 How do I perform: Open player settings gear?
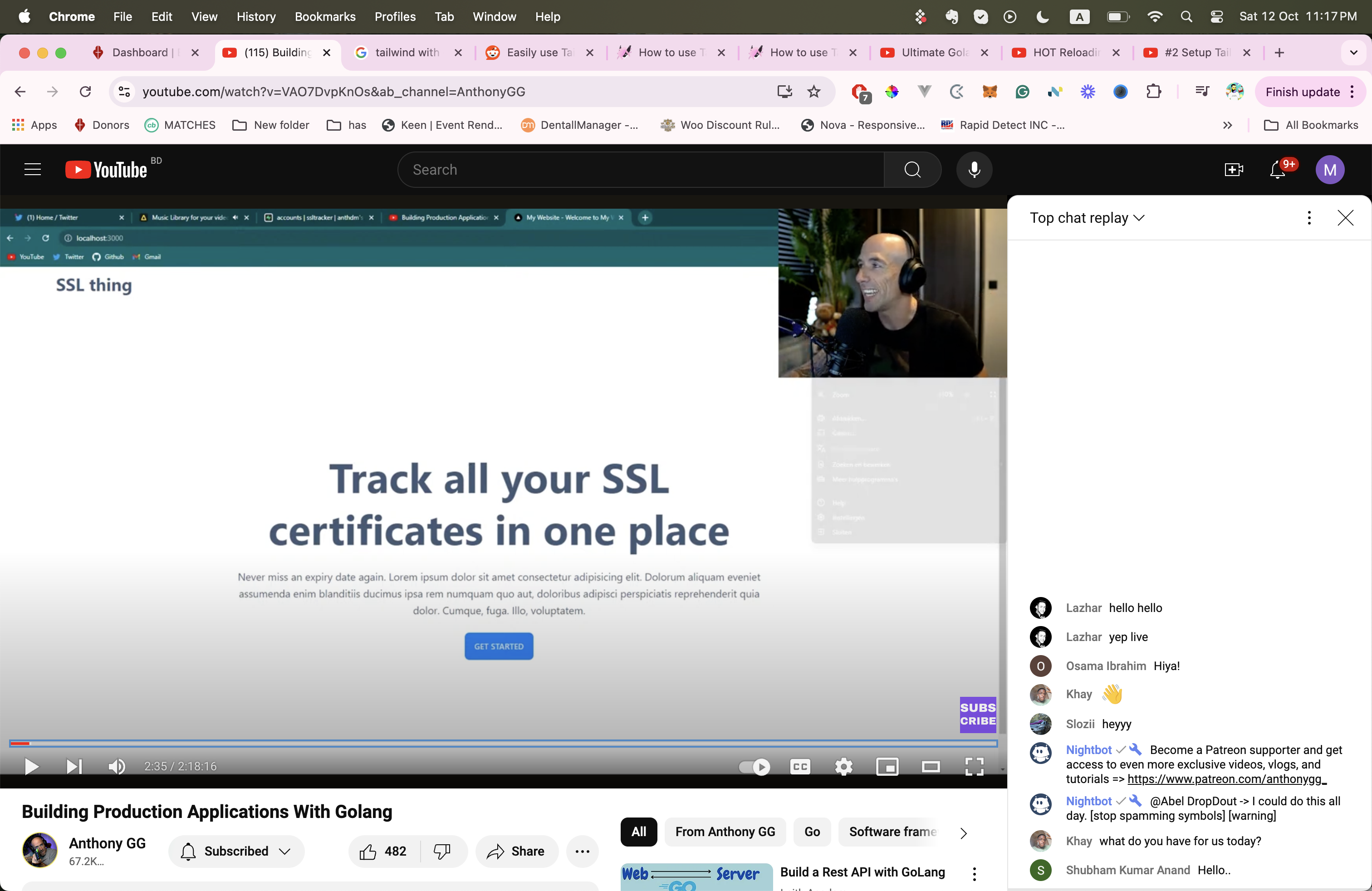(843, 766)
